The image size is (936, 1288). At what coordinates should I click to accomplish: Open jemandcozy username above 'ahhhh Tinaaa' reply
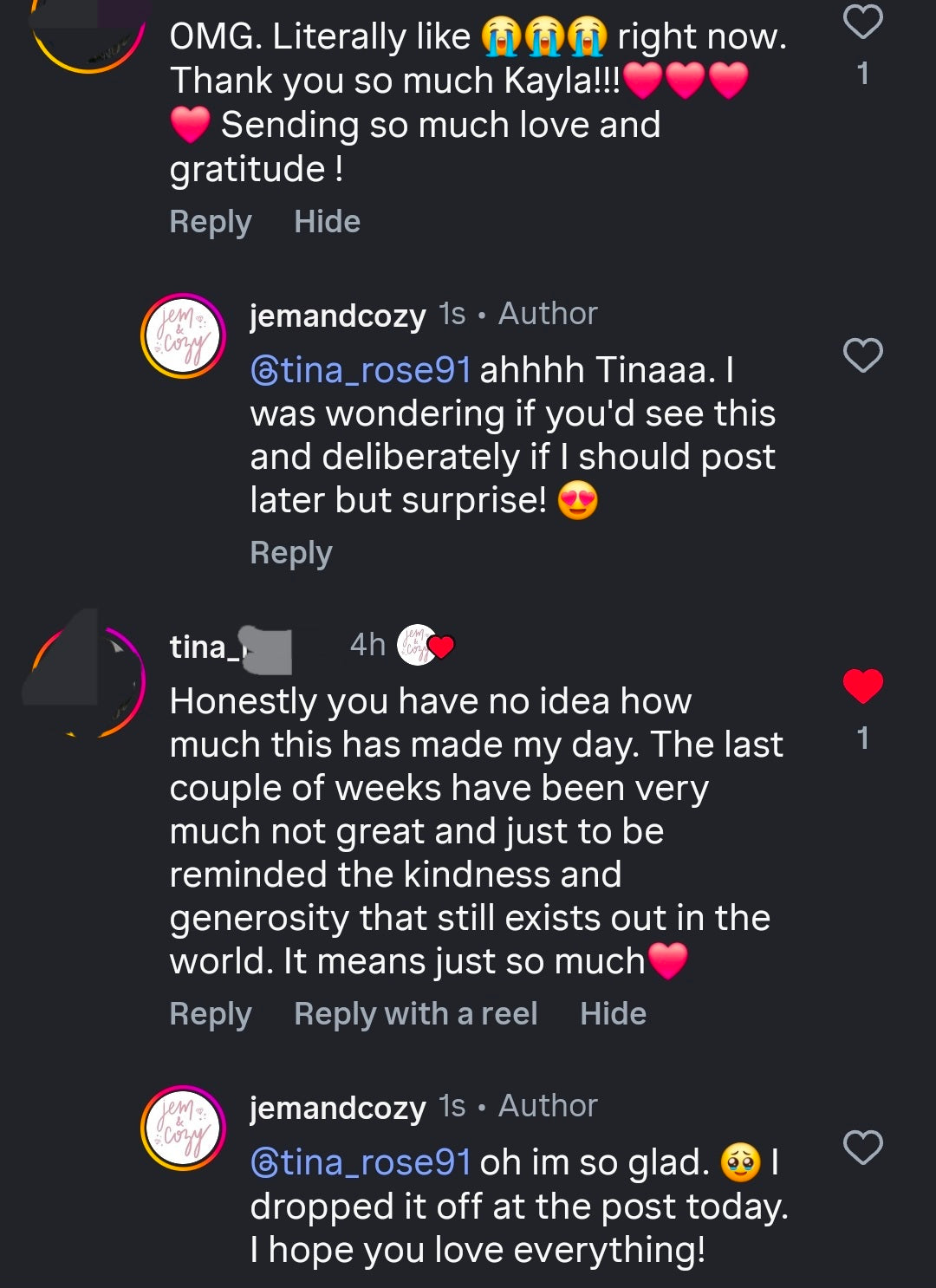[338, 315]
